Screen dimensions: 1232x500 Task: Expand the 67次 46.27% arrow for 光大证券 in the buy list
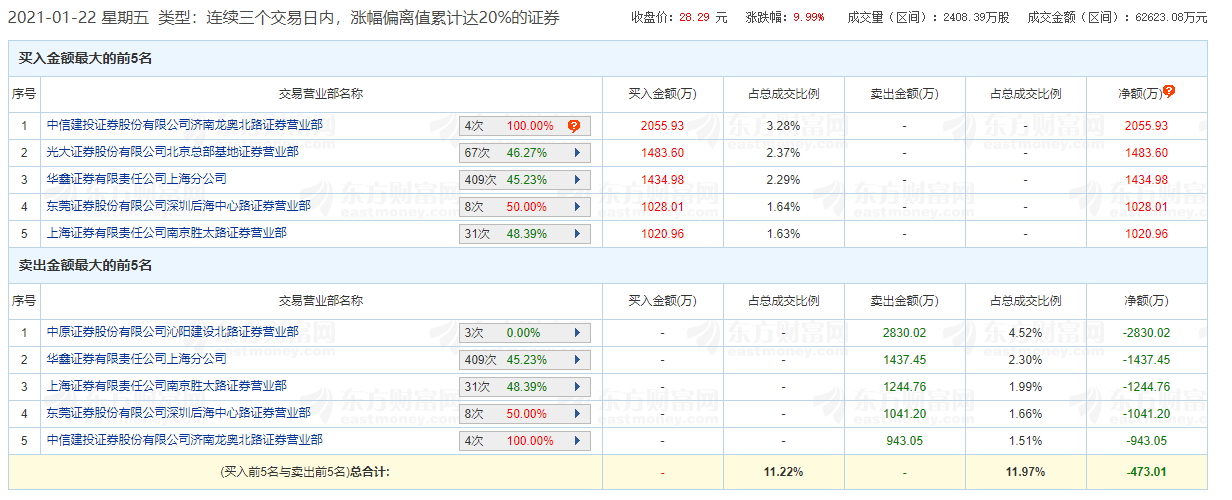coord(577,153)
